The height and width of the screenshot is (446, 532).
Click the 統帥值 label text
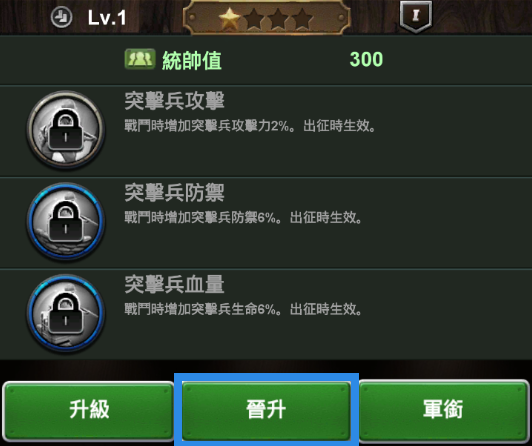pyautogui.click(x=192, y=60)
